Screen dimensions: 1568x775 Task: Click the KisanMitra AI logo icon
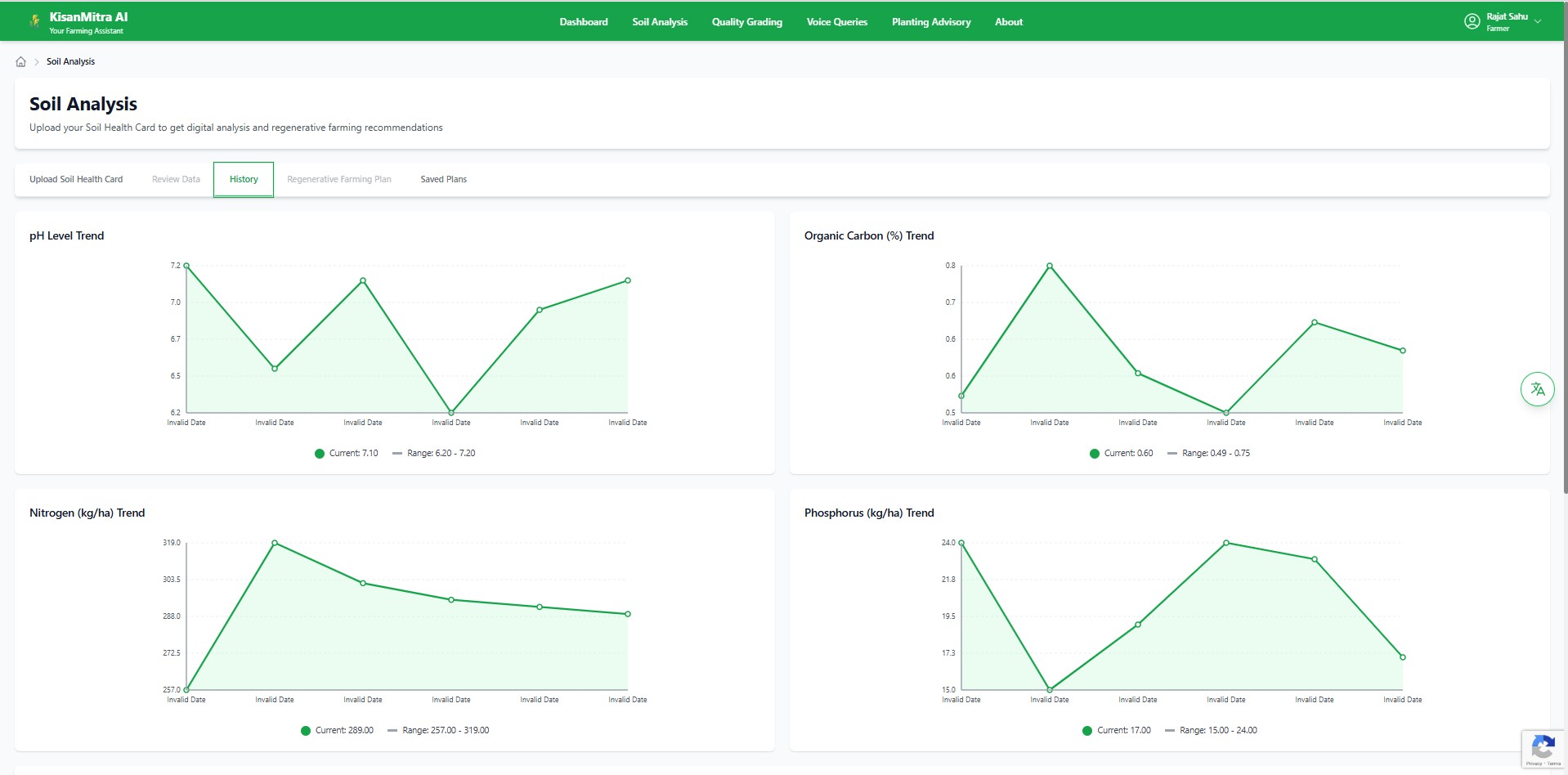pyautogui.click(x=34, y=22)
